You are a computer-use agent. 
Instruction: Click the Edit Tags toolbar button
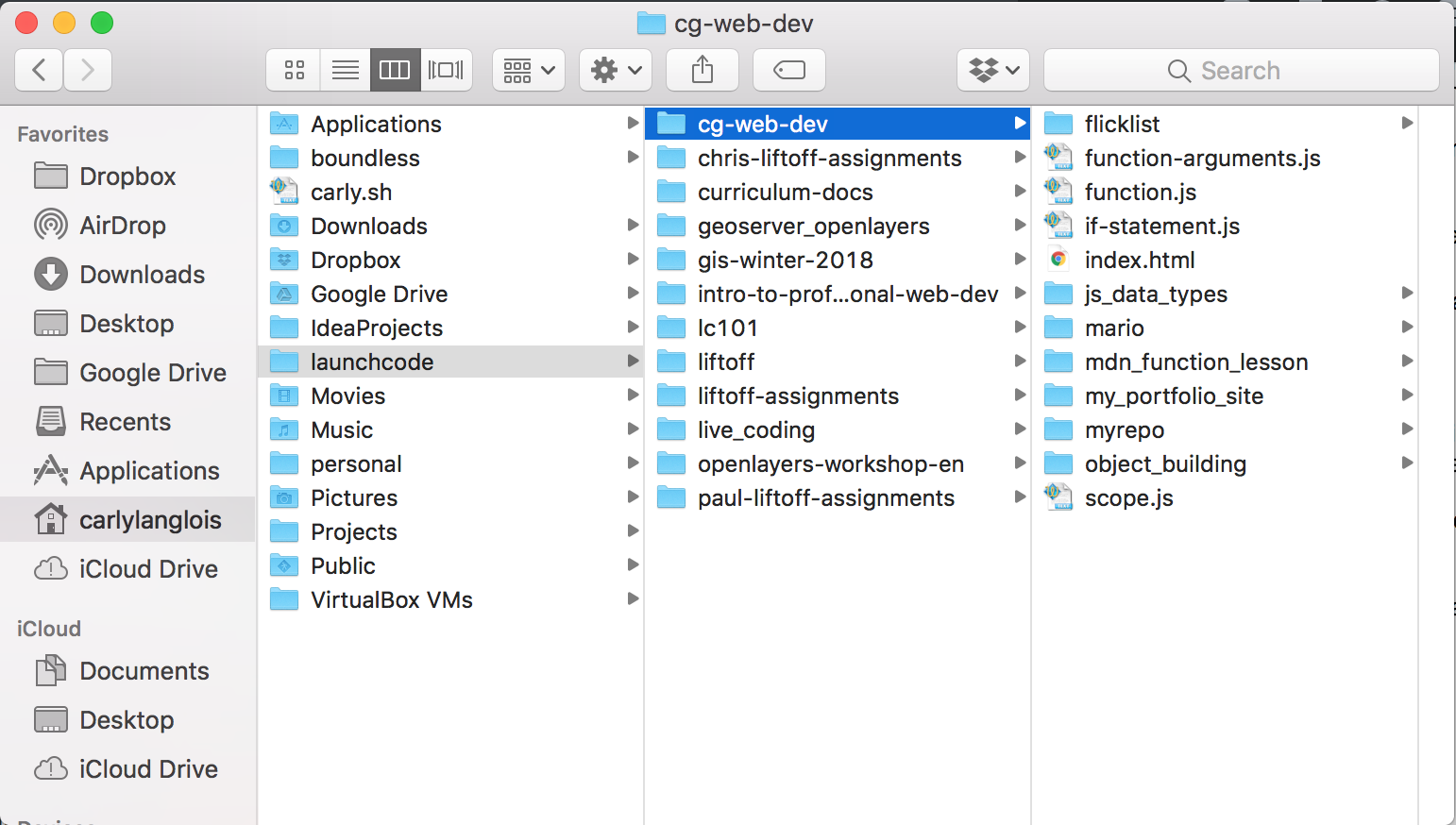click(788, 71)
